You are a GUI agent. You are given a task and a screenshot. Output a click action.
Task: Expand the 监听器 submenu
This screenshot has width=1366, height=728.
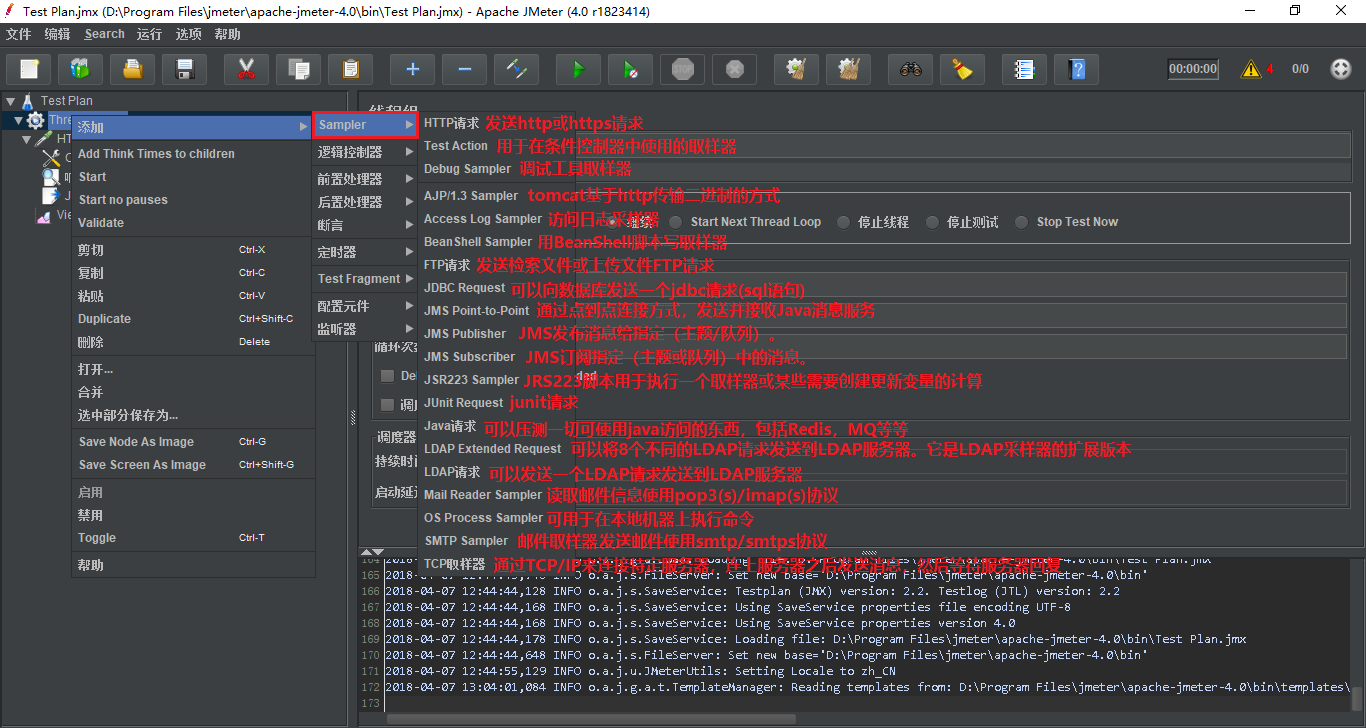click(x=365, y=329)
